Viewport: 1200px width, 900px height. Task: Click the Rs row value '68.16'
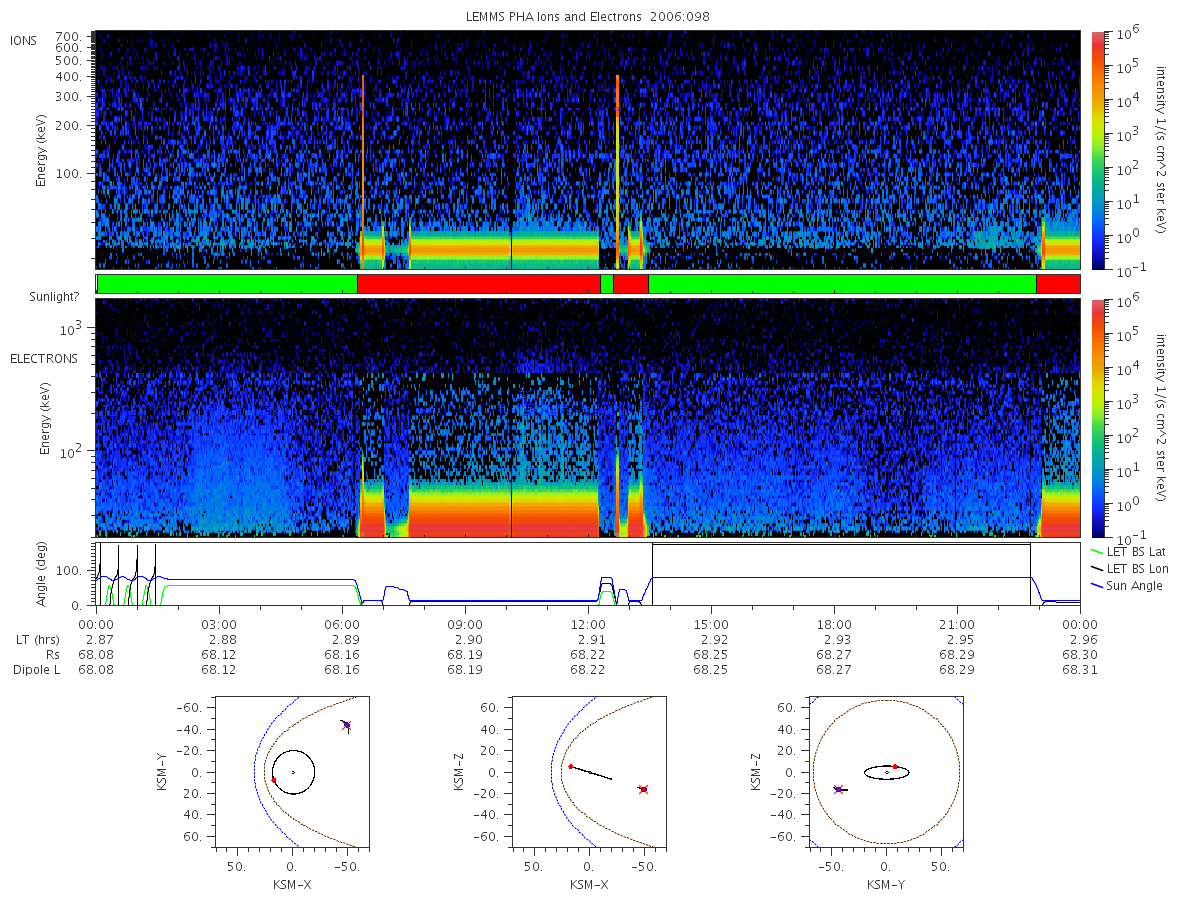pos(342,654)
